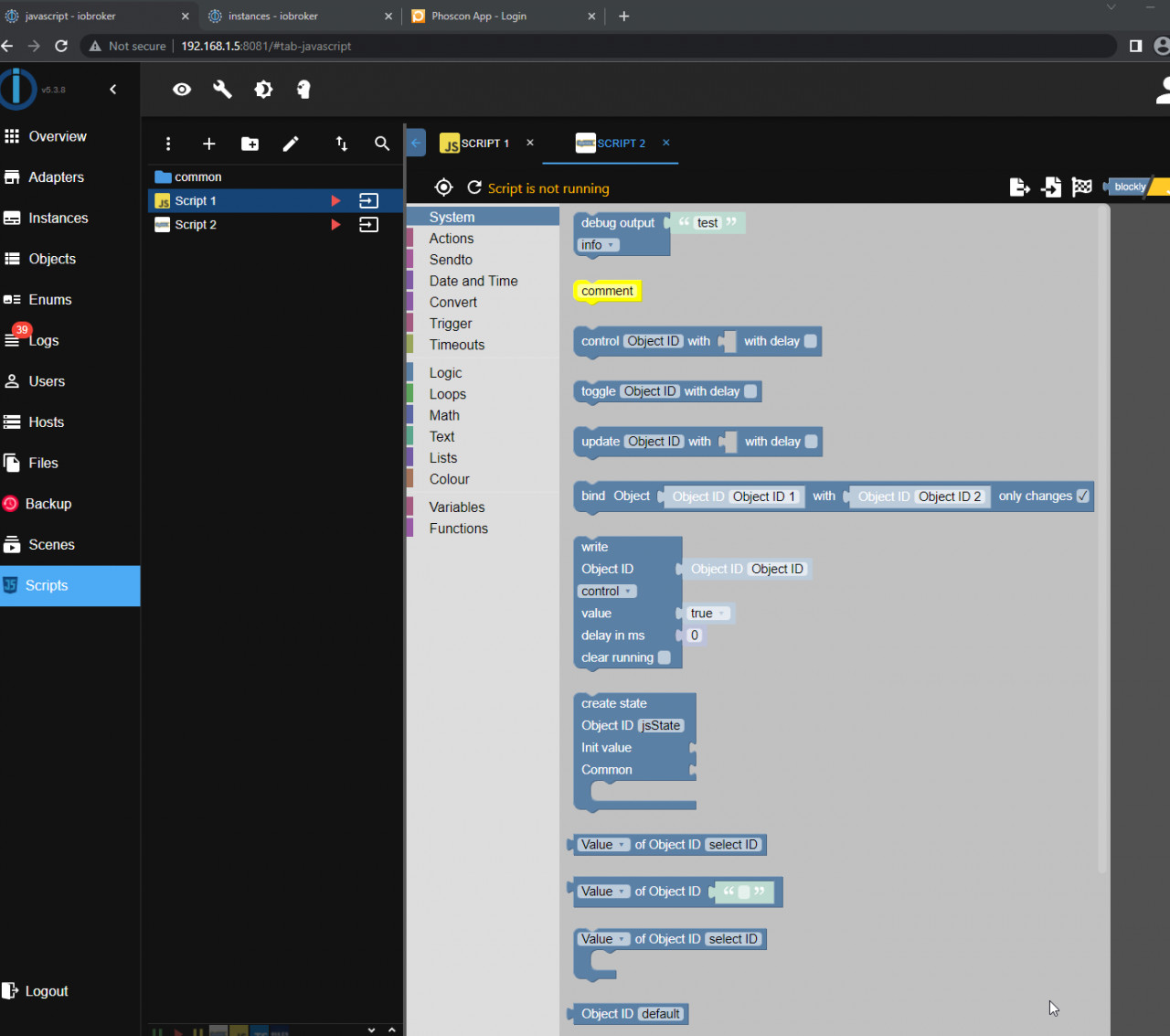Click the restart script icon
1170x1036 pixels.
click(x=474, y=187)
